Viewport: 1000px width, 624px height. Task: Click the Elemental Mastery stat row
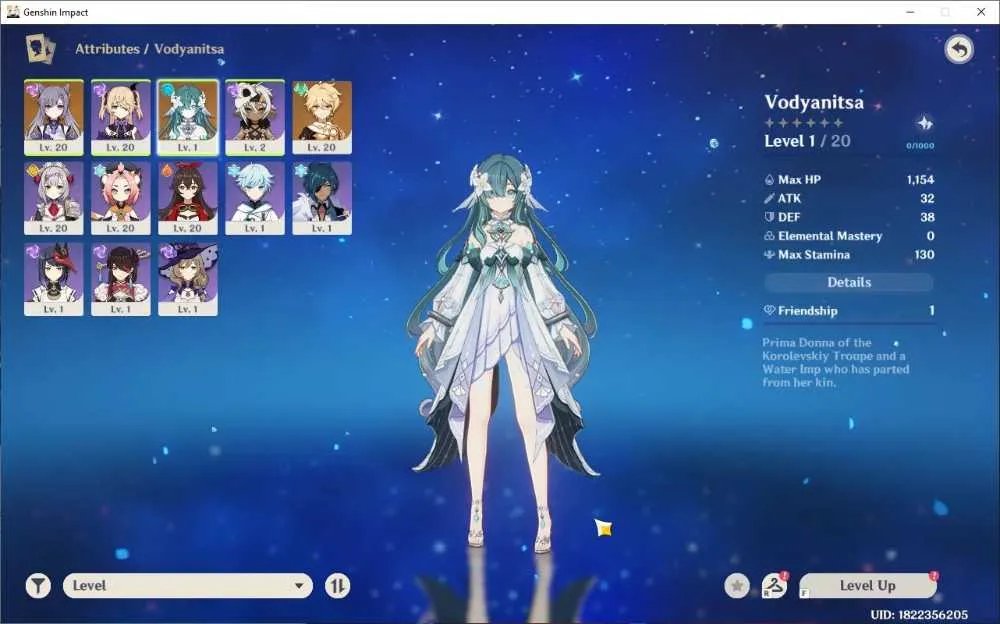849,236
